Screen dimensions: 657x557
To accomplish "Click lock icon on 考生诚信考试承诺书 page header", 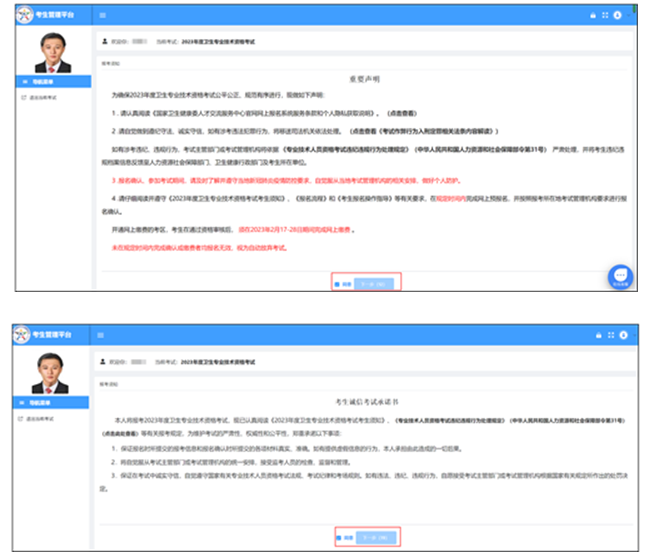I will pyautogui.click(x=599, y=335).
